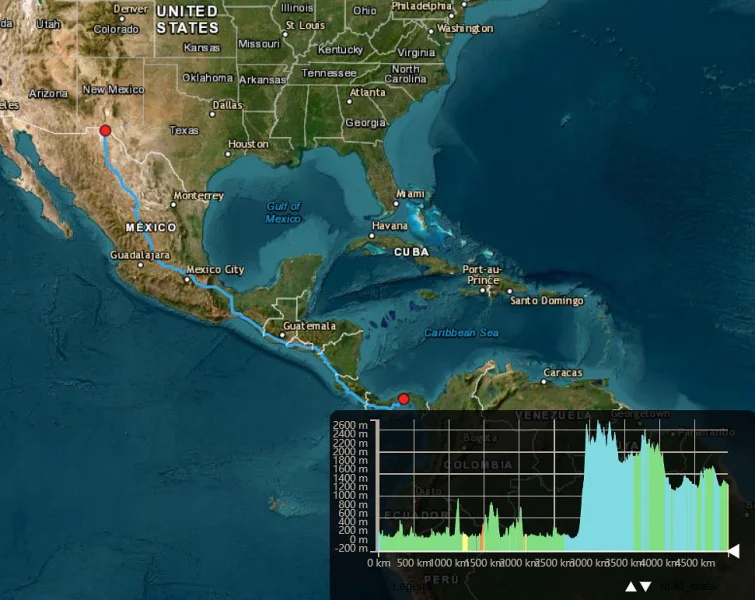Click the red route end marker near Panama
The image size is (755, 600).
[404, 399]
